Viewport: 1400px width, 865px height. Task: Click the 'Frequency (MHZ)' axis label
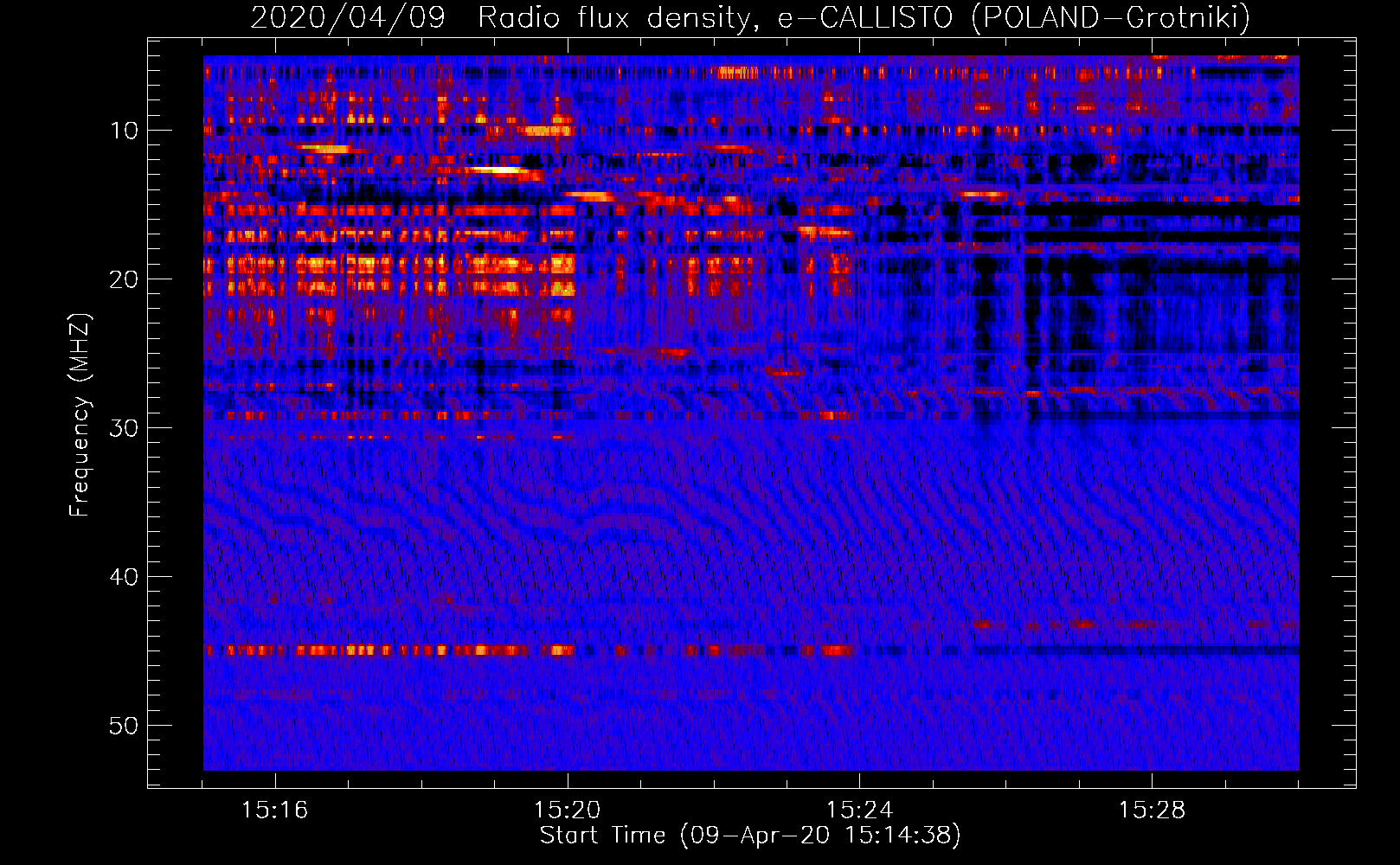(x=80, y=416)
